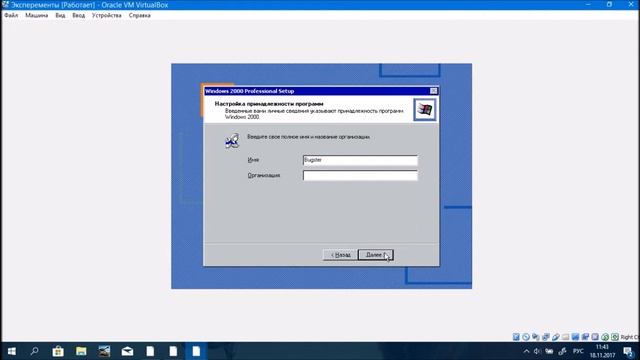
Task: Click the volume speaker tray icon
Action: (x=537, y=351)
